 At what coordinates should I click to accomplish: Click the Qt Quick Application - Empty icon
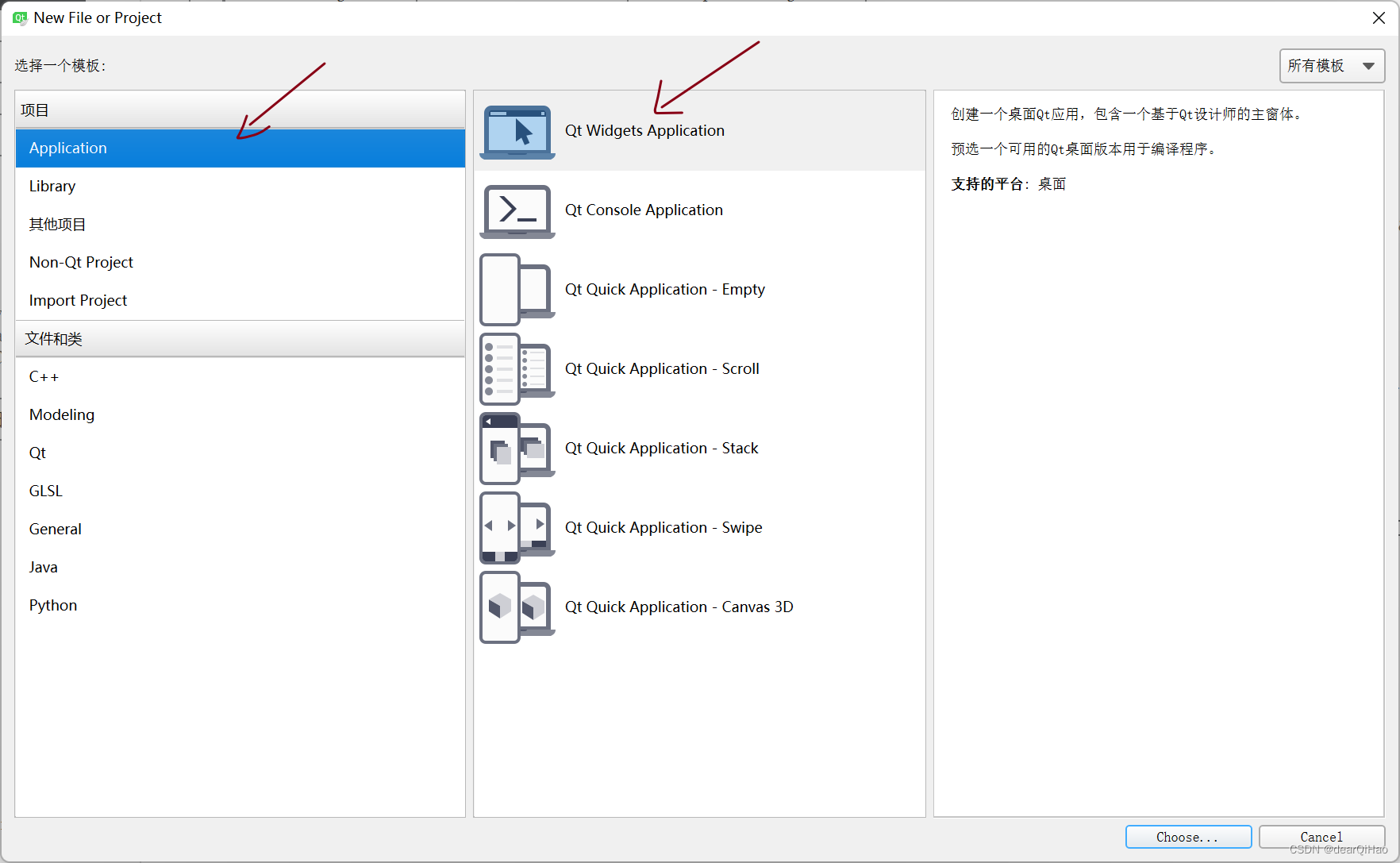click(x=517, y=290)
